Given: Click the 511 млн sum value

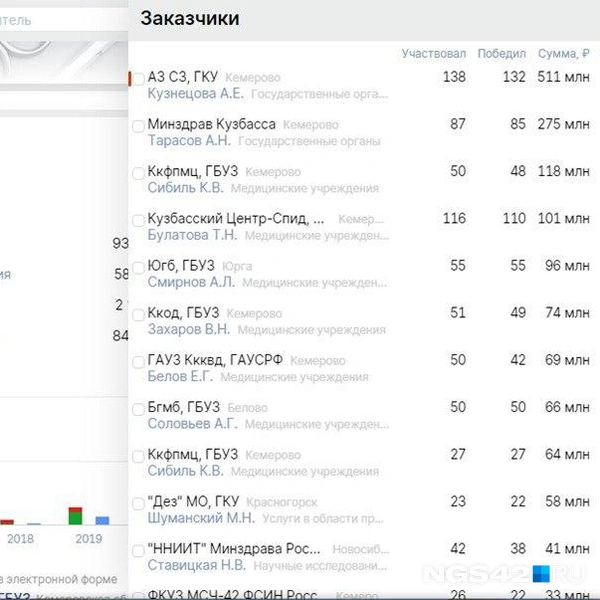Looking at the screenshot, I should pos(563,77).
